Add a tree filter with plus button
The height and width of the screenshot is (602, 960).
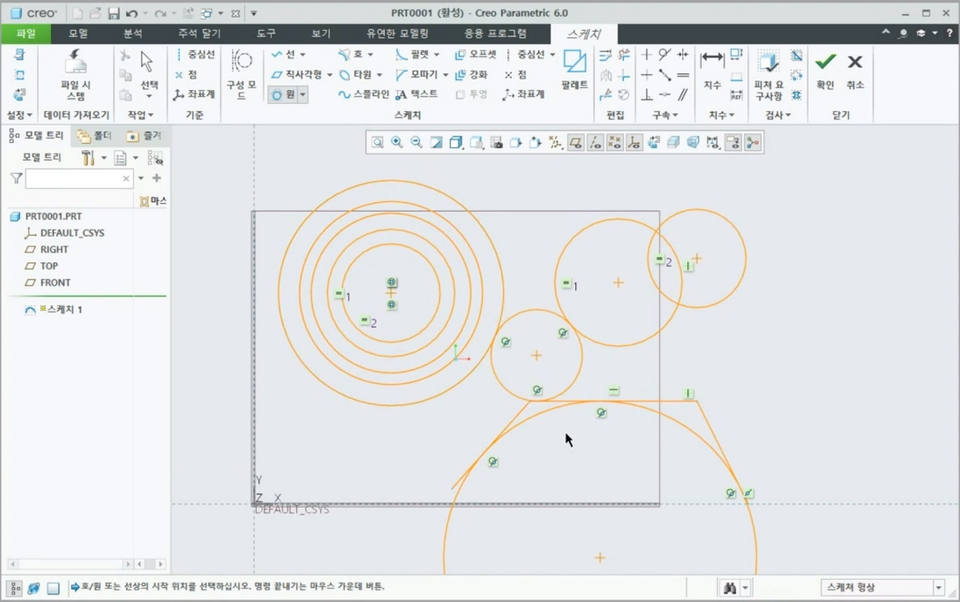157,178
